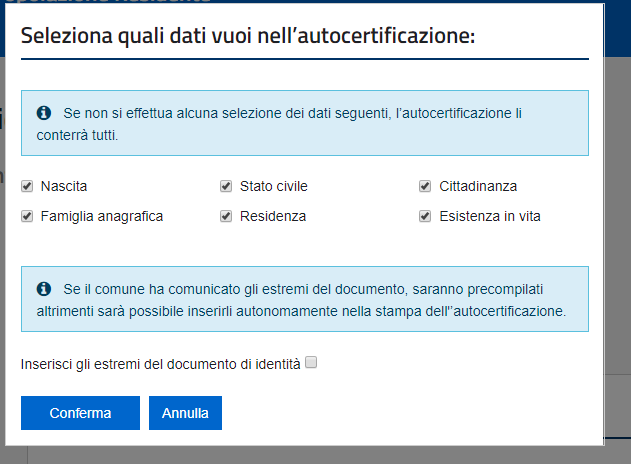Viewport: 631px width, 464px height.
Task: Click the 'Seleziona quali dati vuoi' heading
Action: (x=248, y=35)
